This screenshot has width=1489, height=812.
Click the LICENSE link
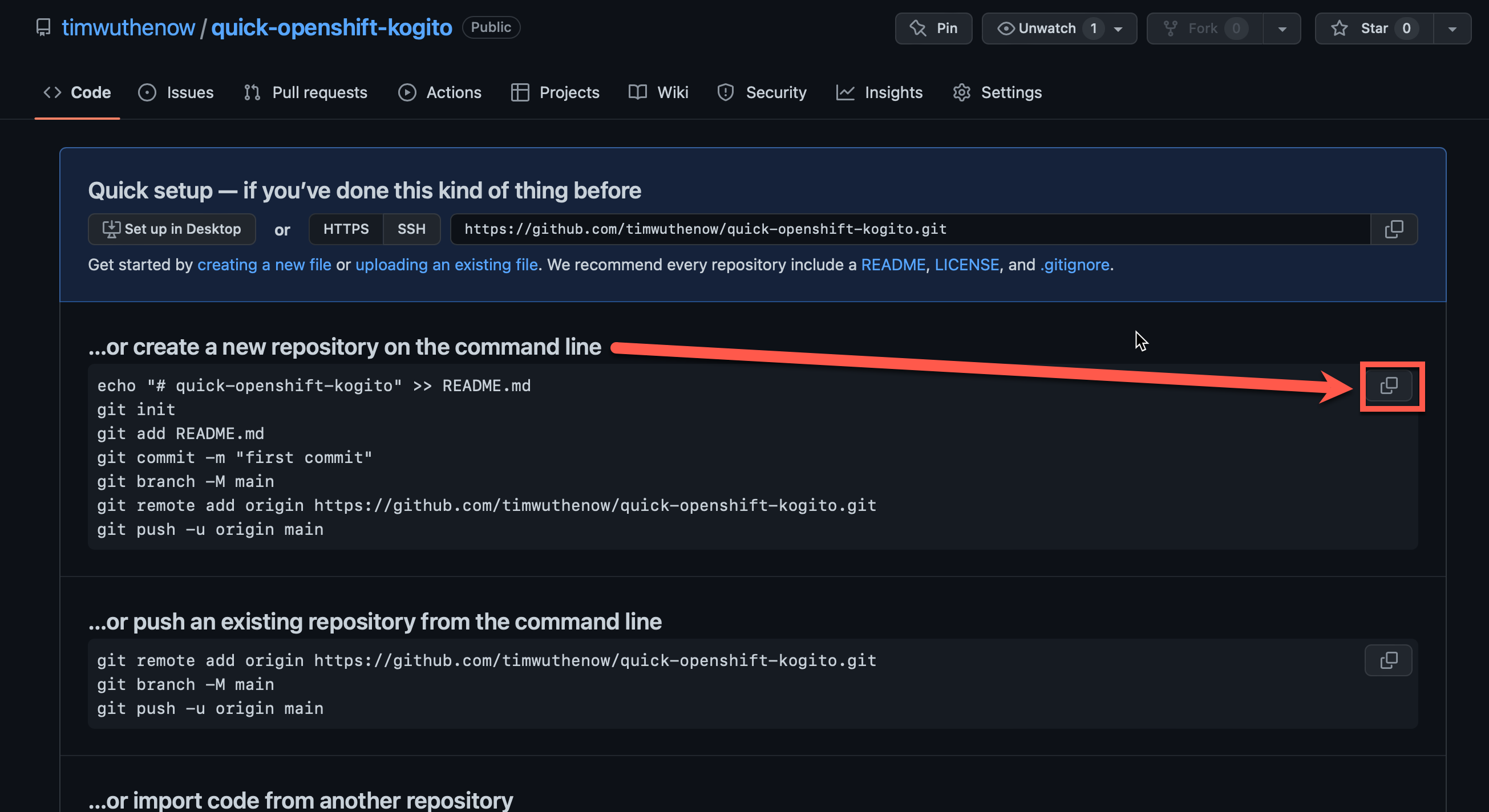pos(966,265)
